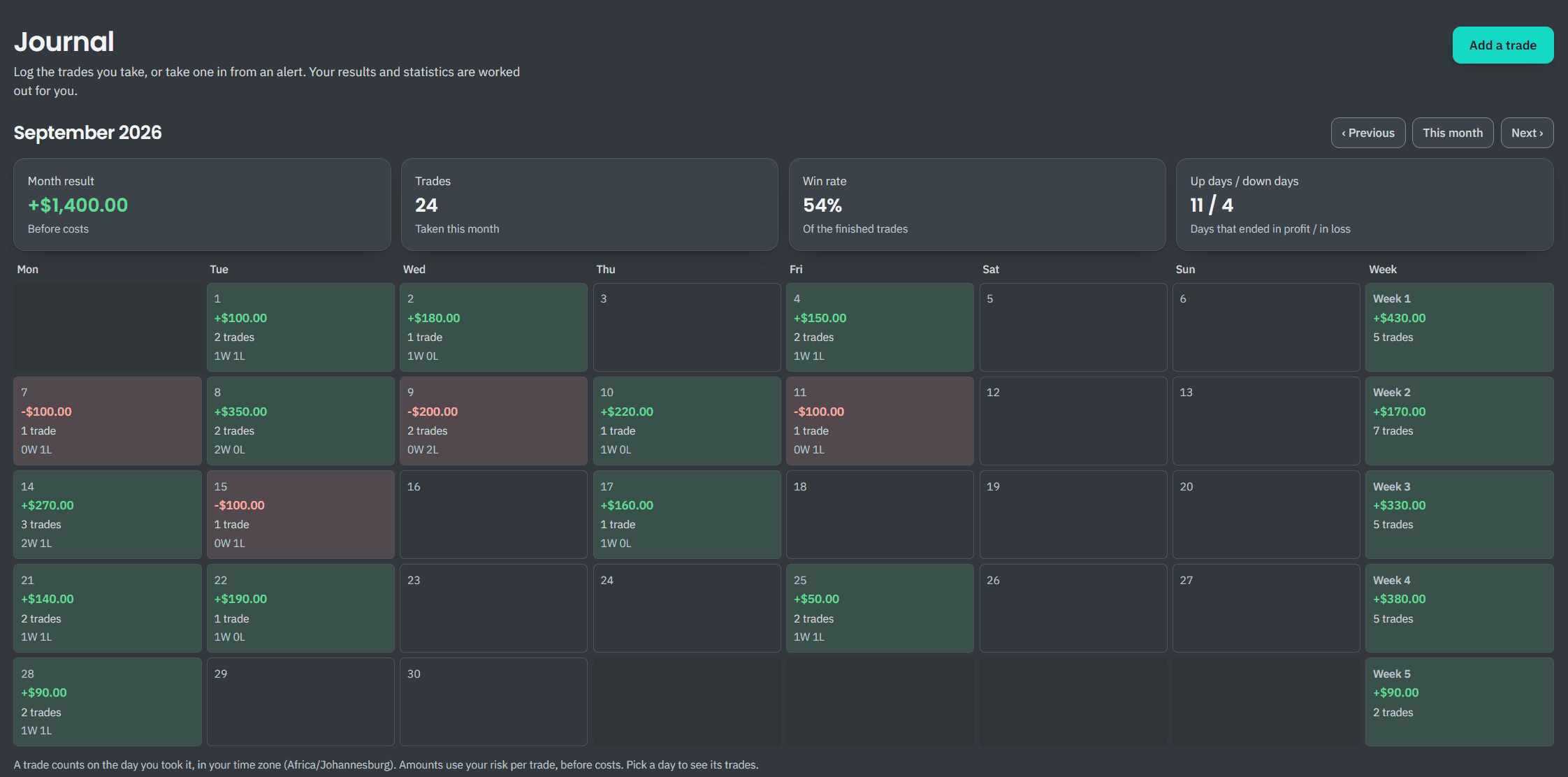Open the Month result card
The image size is (1568, 777).
pos(202,204)
